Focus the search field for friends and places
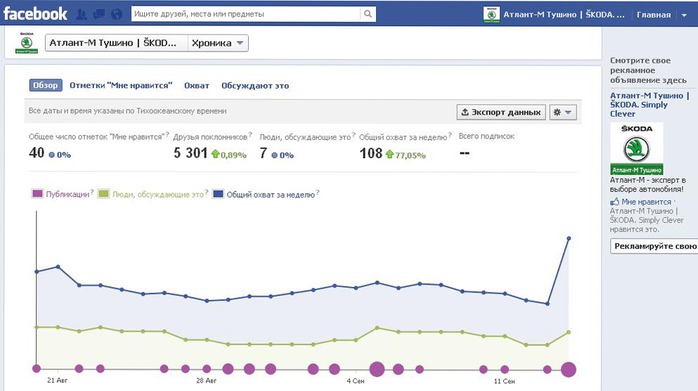 [x=246, y=14]
